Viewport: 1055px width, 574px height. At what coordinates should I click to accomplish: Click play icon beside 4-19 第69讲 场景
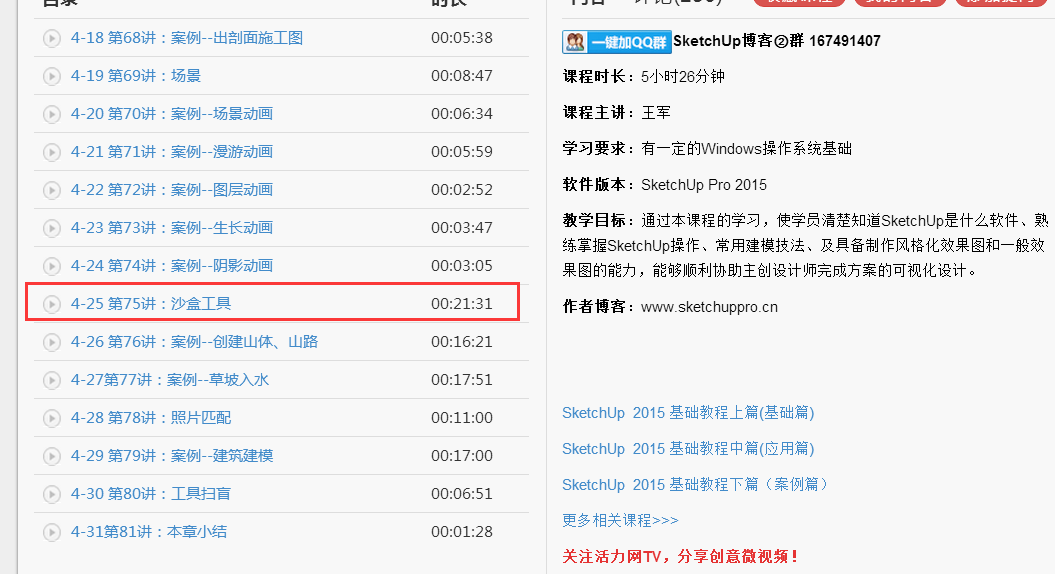[52, 76]
